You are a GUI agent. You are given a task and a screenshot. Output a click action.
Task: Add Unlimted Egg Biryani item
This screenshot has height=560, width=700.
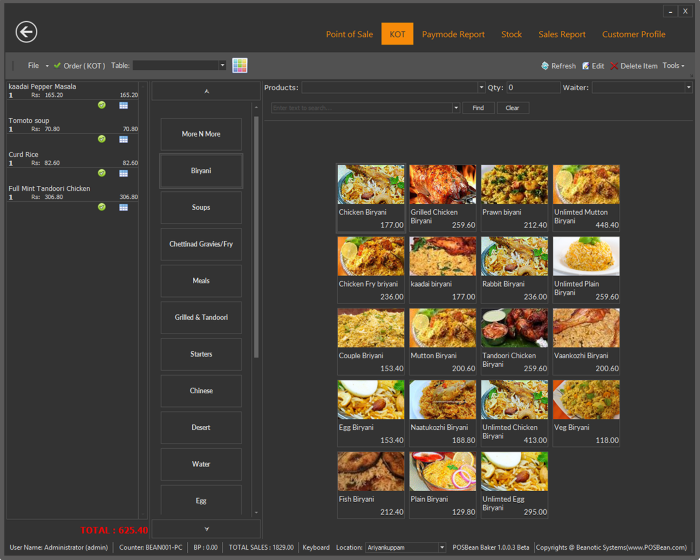point(514,485)
